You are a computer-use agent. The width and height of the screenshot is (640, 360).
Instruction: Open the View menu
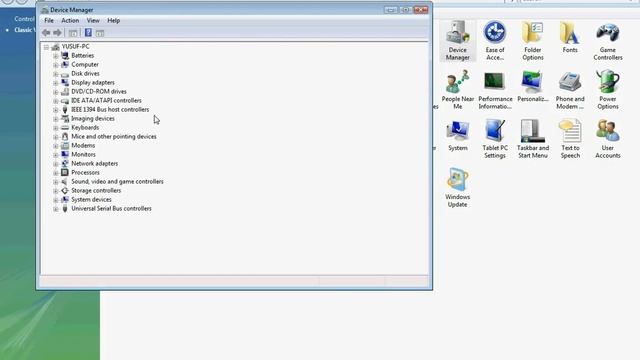coord(93,20)
